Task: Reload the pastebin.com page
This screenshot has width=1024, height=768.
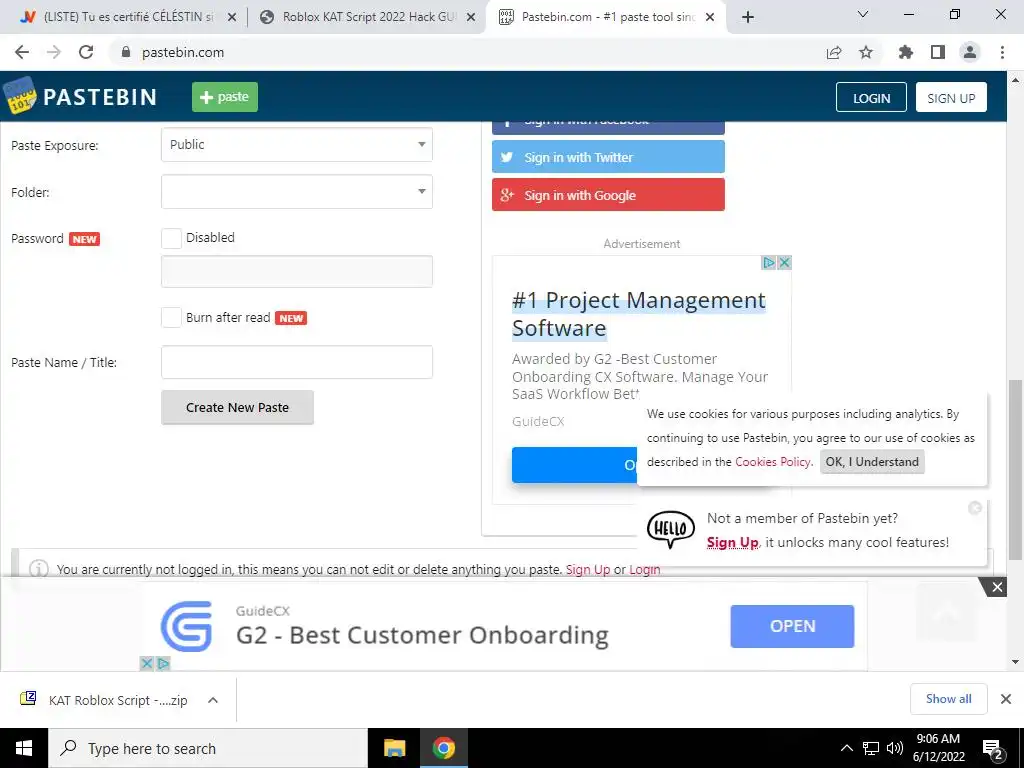Action: pyautogui.click(x=86, y=52)
